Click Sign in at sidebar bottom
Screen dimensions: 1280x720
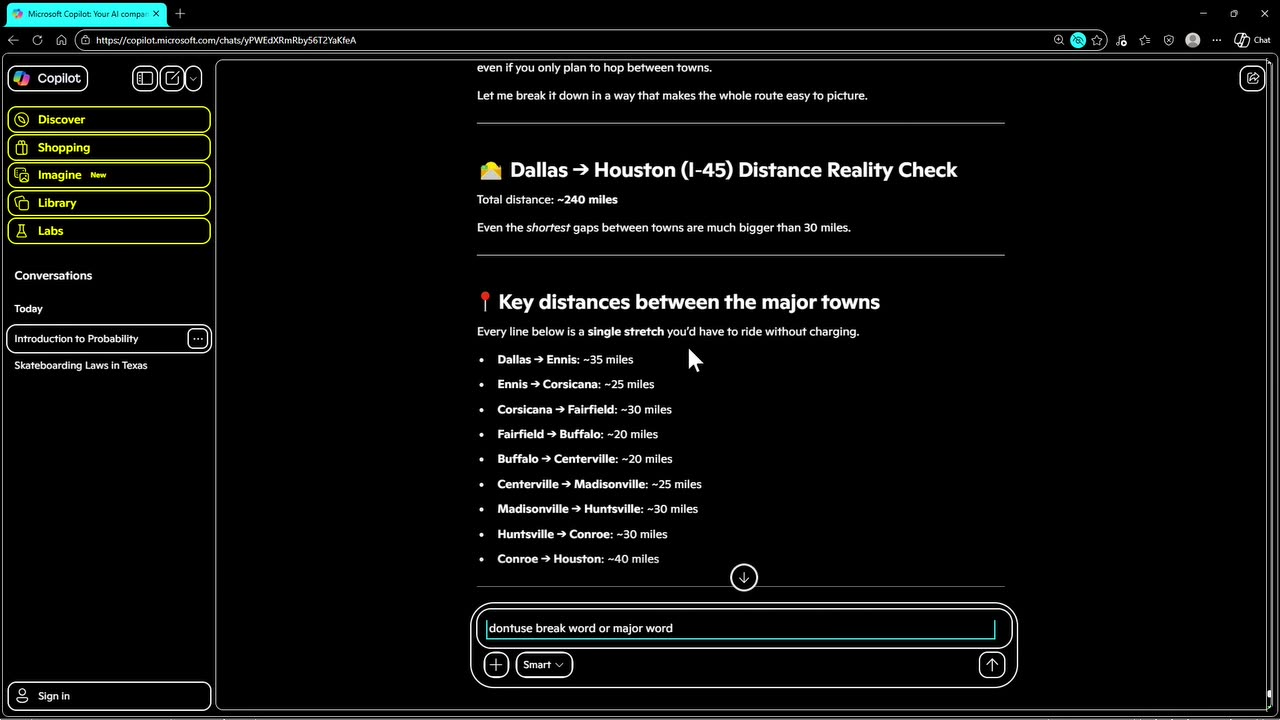(x=109, y=696)
